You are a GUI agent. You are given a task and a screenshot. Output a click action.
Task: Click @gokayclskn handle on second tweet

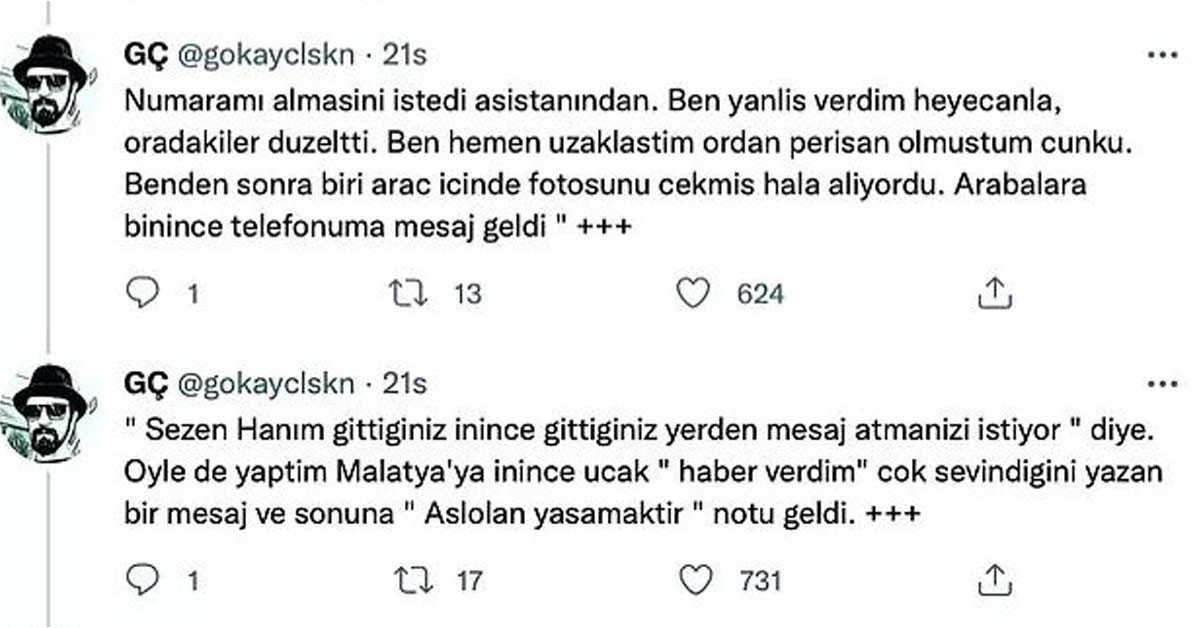(267, 384)
